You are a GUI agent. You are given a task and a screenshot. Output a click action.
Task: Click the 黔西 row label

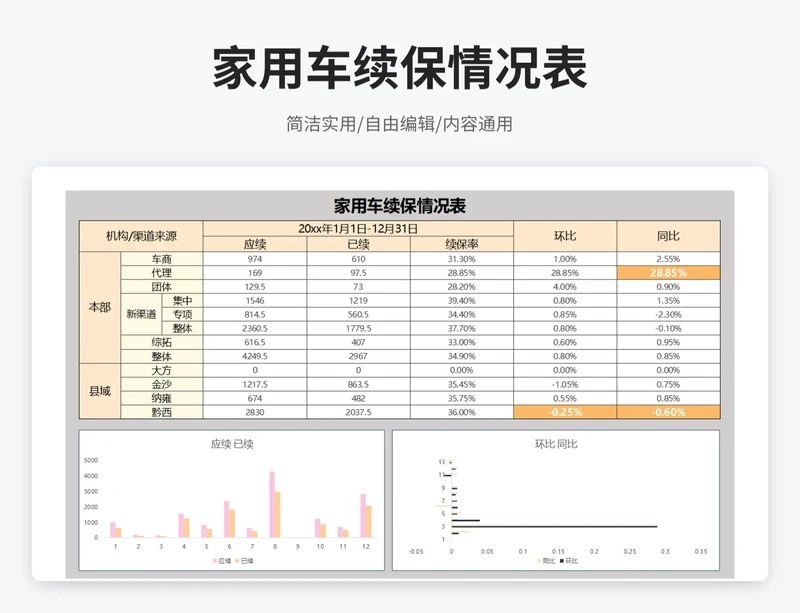(x=161, y=412)
